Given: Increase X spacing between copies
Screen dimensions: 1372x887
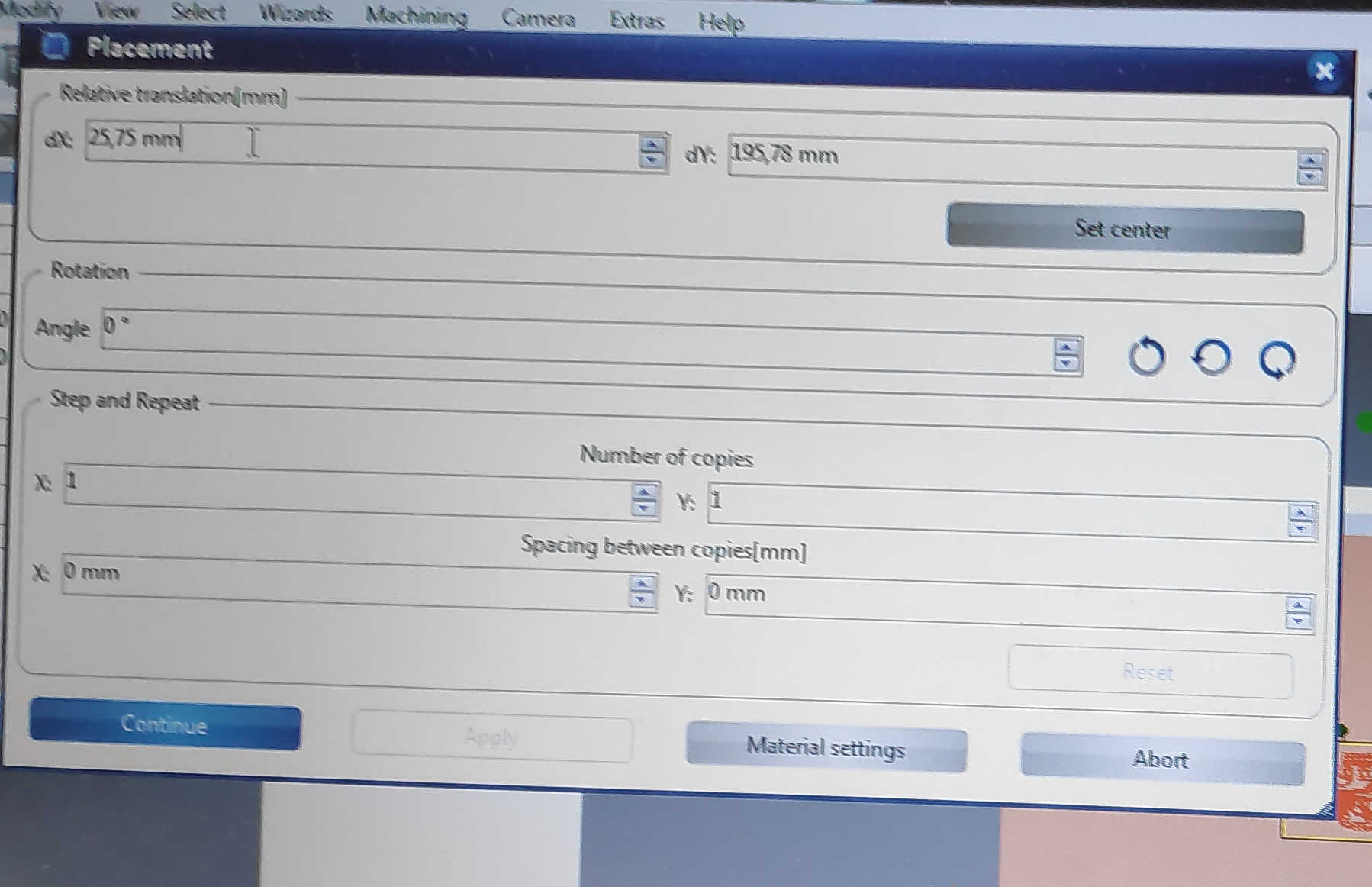Looking at the screenshot, I should pyautogui.click(x=642, y=584).
